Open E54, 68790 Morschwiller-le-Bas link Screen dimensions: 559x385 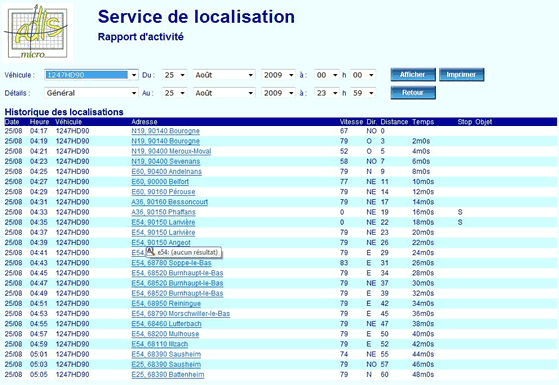[181, 314]
